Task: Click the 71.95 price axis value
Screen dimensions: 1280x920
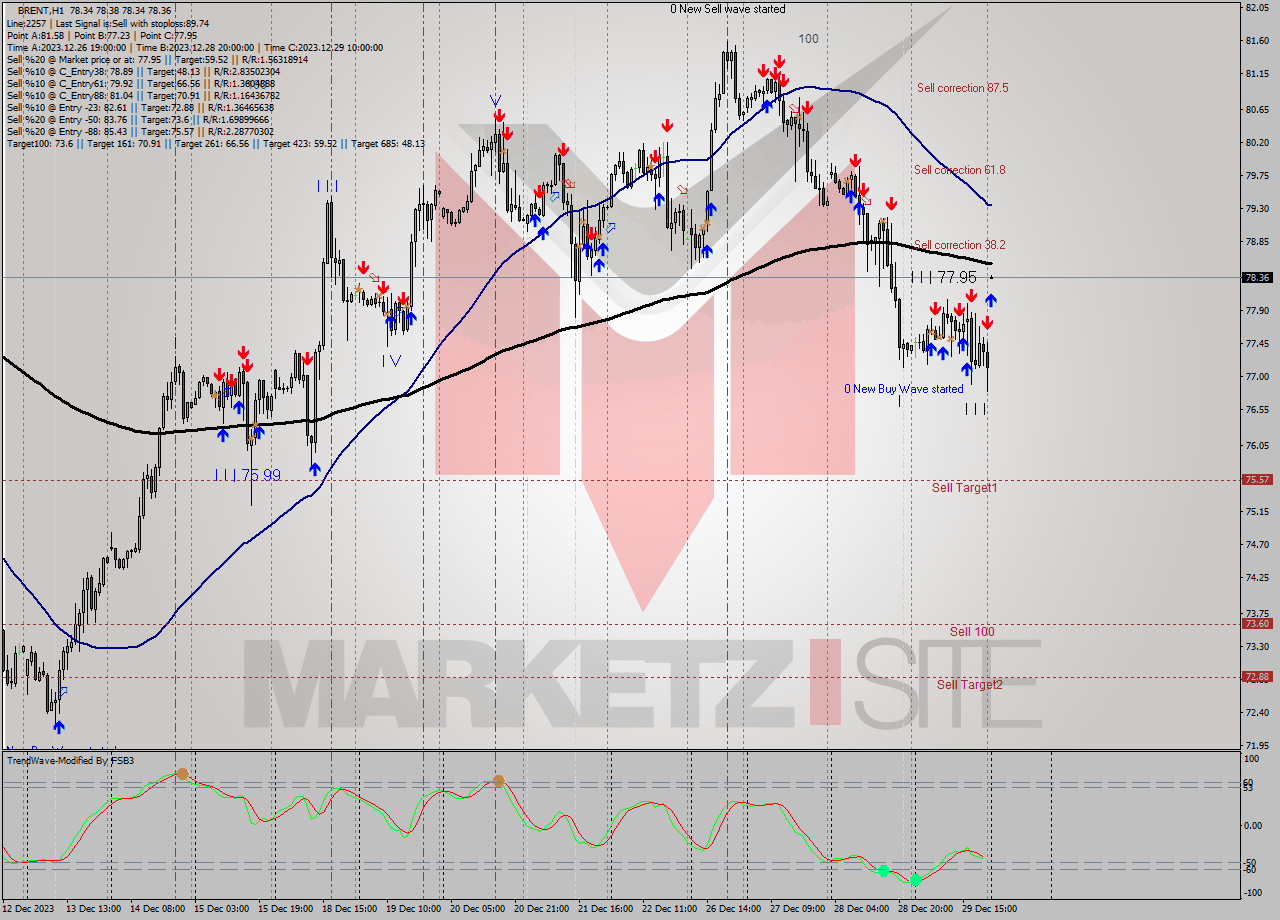Action: click(1257, 746)
